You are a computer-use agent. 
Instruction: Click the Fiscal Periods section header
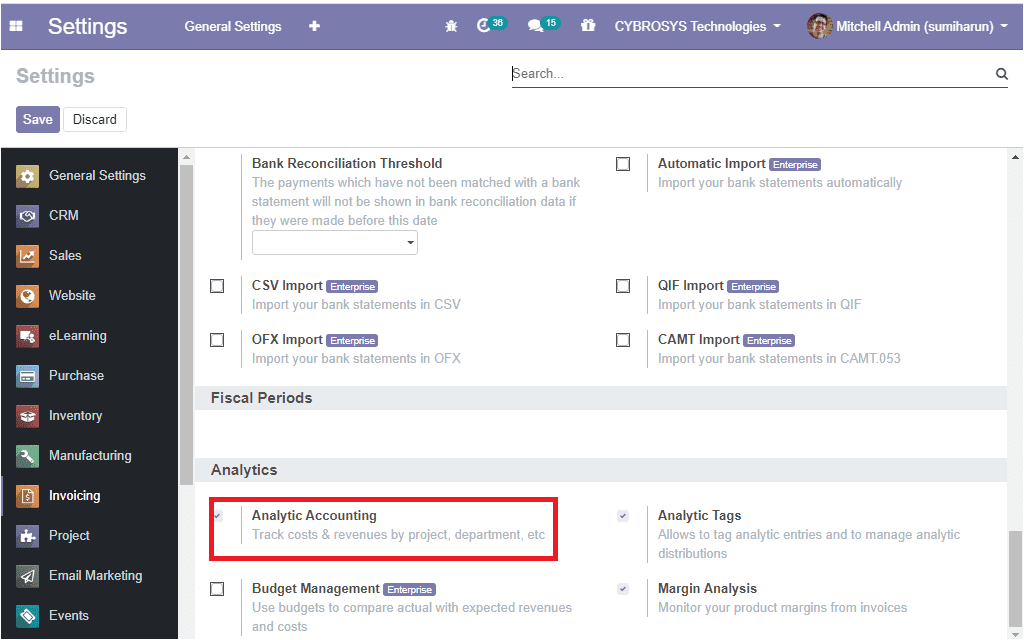600,398
